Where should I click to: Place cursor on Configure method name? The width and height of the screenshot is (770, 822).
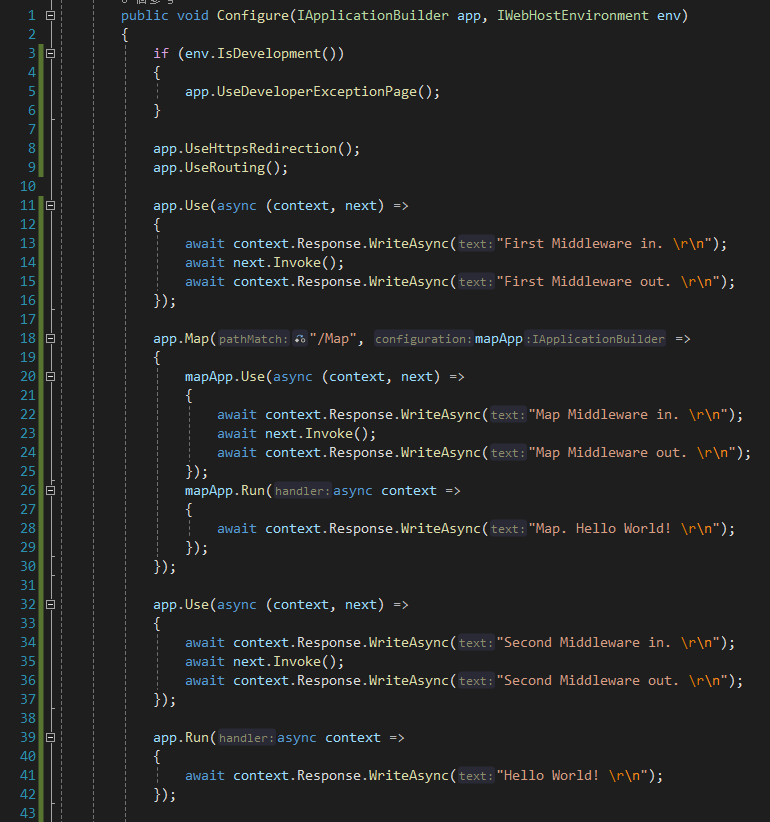253,16
